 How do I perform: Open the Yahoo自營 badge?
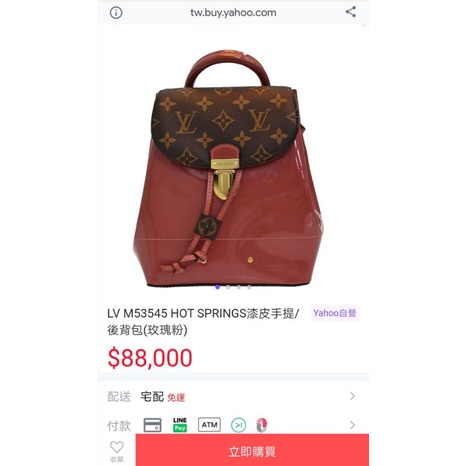[335, 313]
